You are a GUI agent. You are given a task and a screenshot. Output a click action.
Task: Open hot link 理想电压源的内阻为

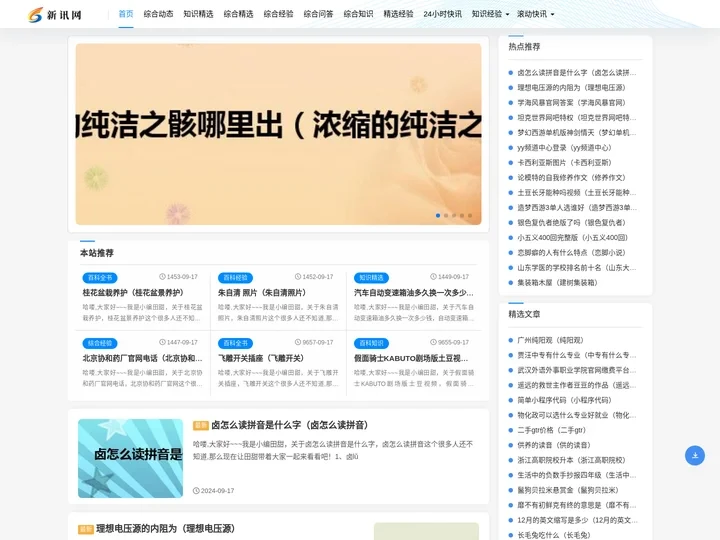click(x=571, y=88)
